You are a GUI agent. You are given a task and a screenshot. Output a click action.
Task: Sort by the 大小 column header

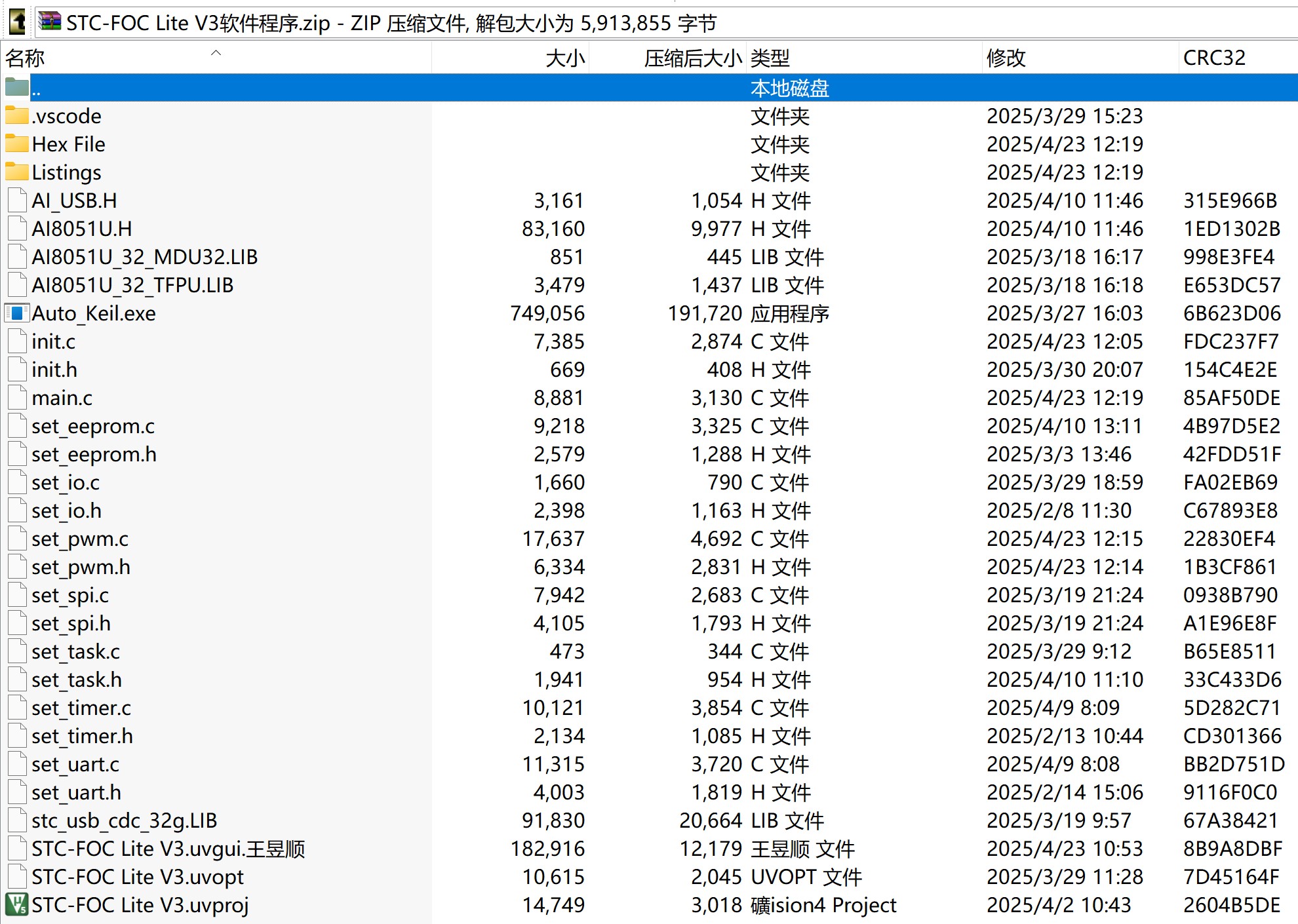pyautogui.click(x=510, y=58)
